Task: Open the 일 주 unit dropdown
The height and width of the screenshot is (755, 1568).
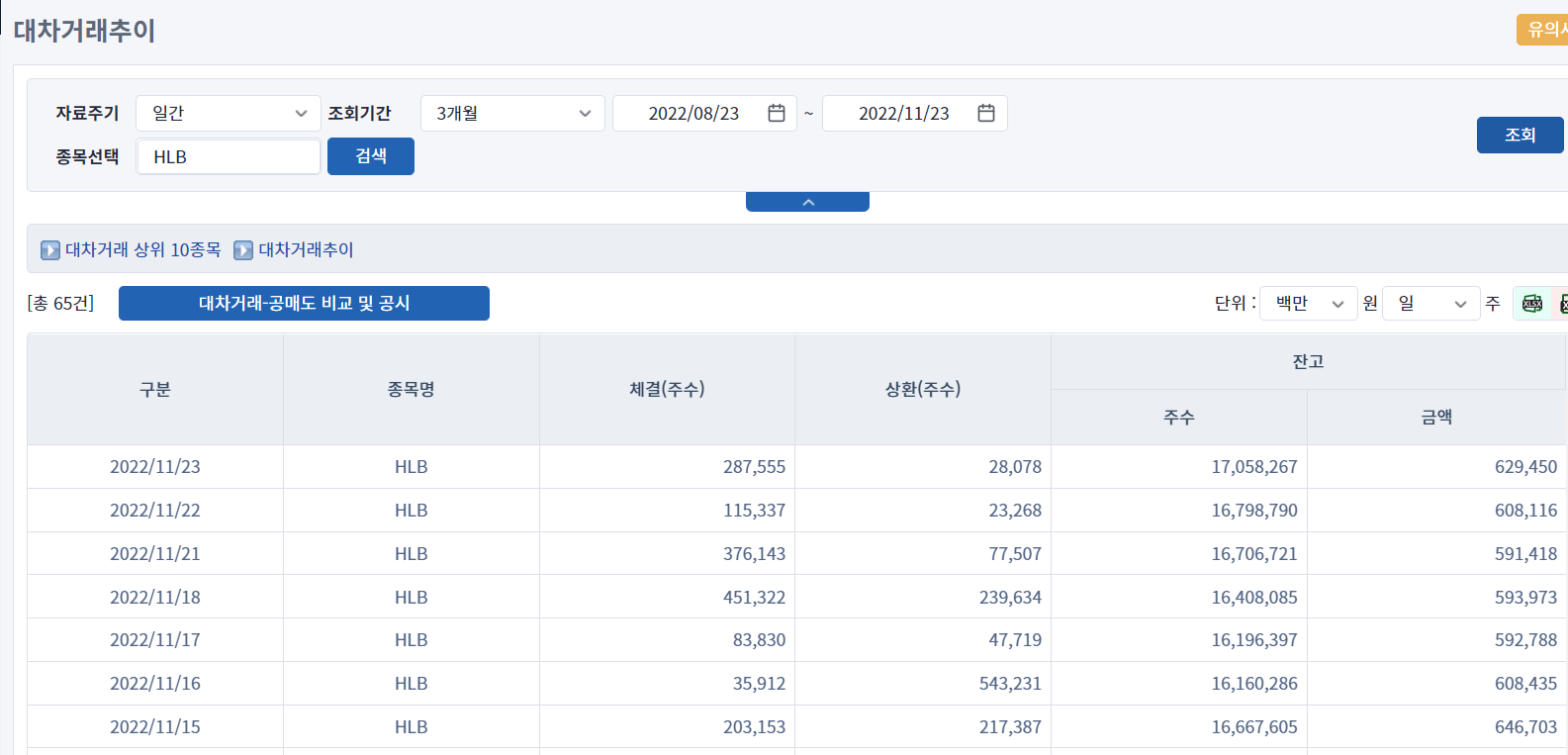Action: [x=1431, y=304]
